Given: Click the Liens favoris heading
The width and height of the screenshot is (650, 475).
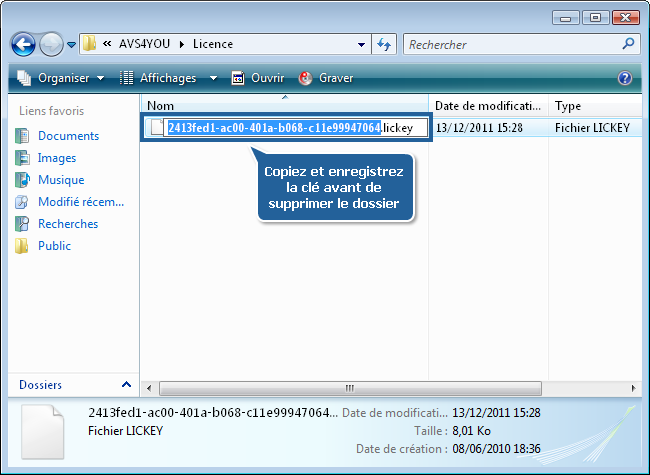Looking at the screenshot, I should [51, 111].
